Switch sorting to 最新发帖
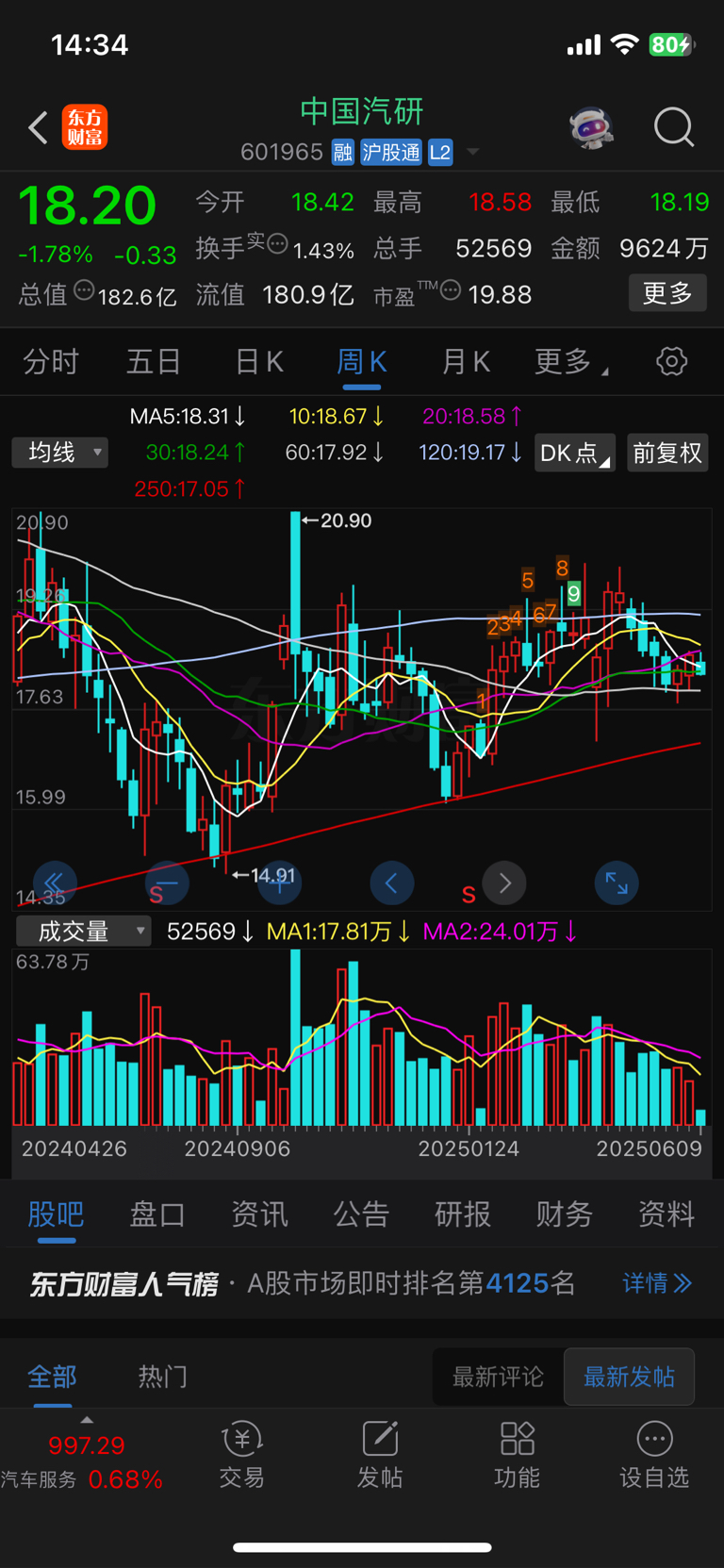The image size is (724, 1568). click(629, 1377)
